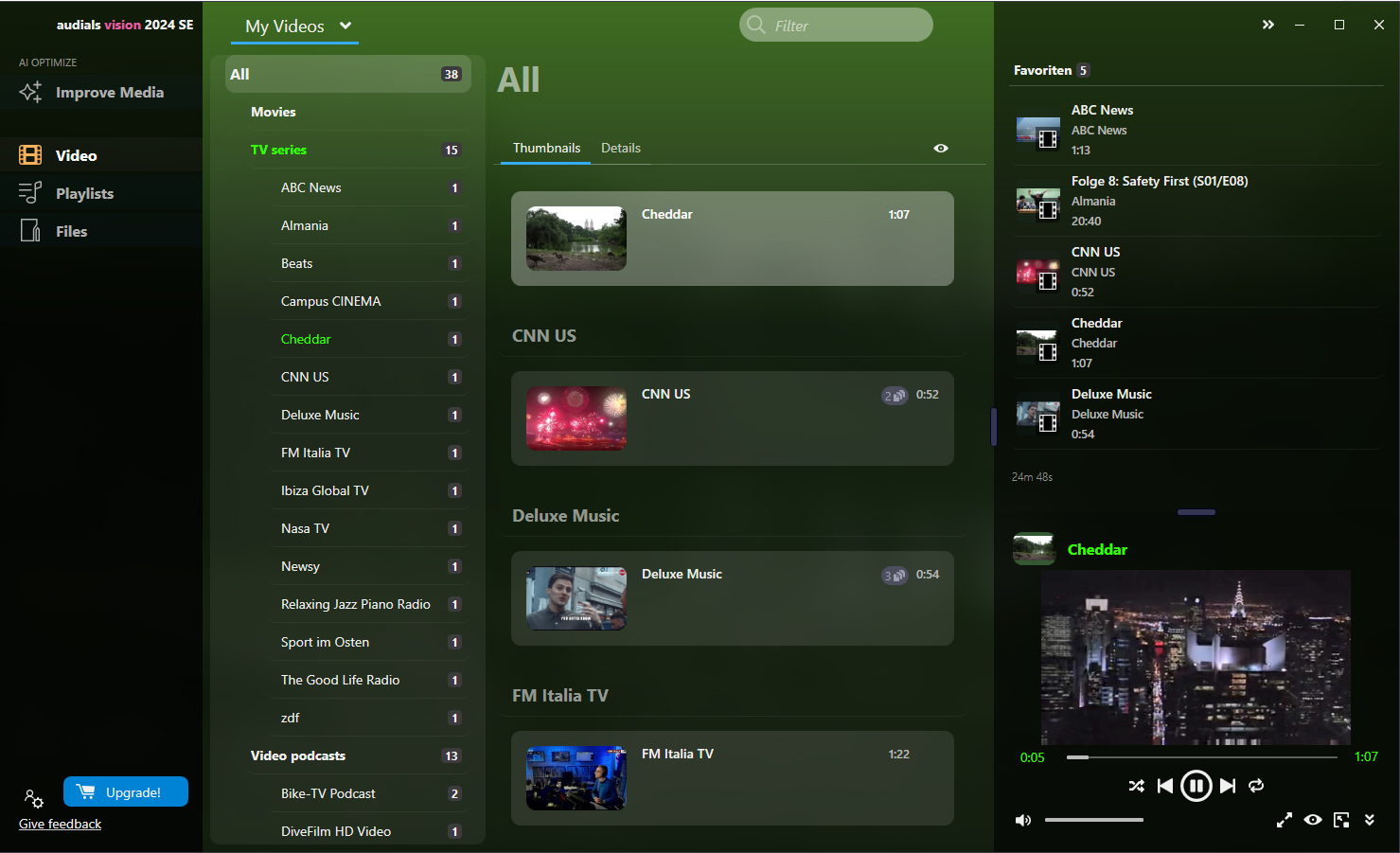Screen dimensions: 1400x853
Task: Open the Cheddar video thumbnail in main list
Action: click(576, 239)
